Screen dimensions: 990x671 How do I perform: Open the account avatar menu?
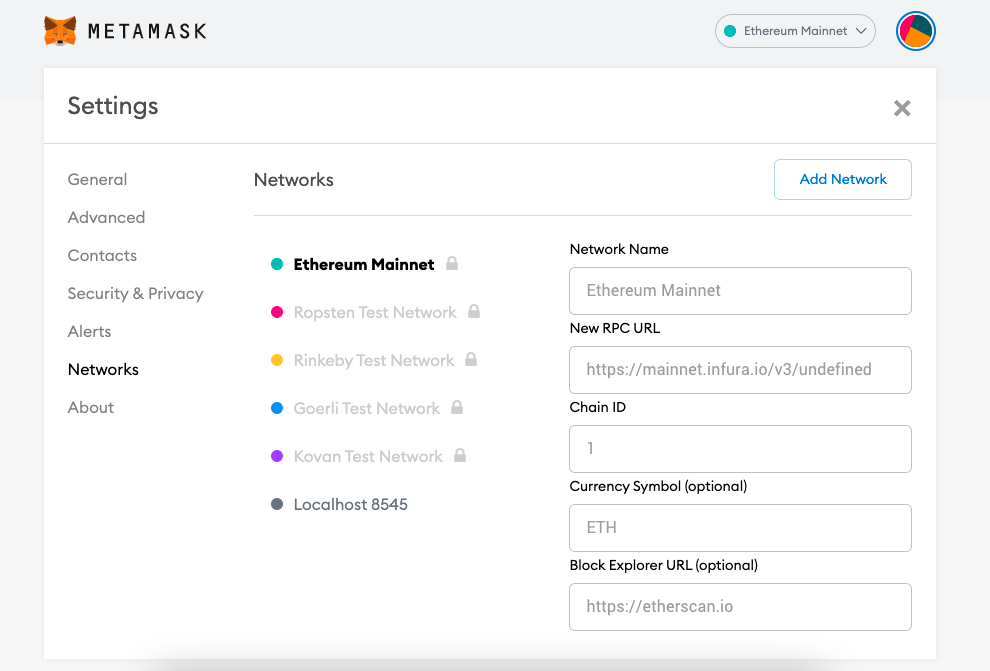tap(915, 31)
